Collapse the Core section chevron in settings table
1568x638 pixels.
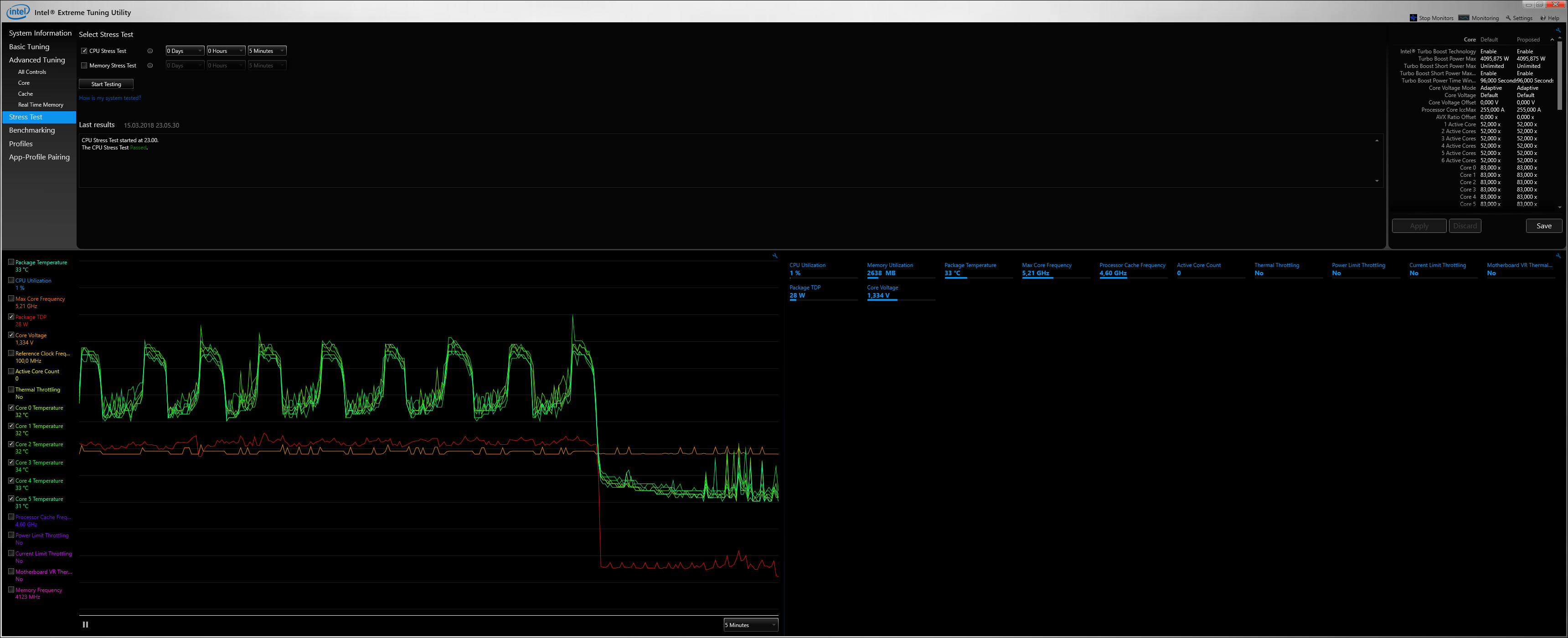[x=1552, y=40]
